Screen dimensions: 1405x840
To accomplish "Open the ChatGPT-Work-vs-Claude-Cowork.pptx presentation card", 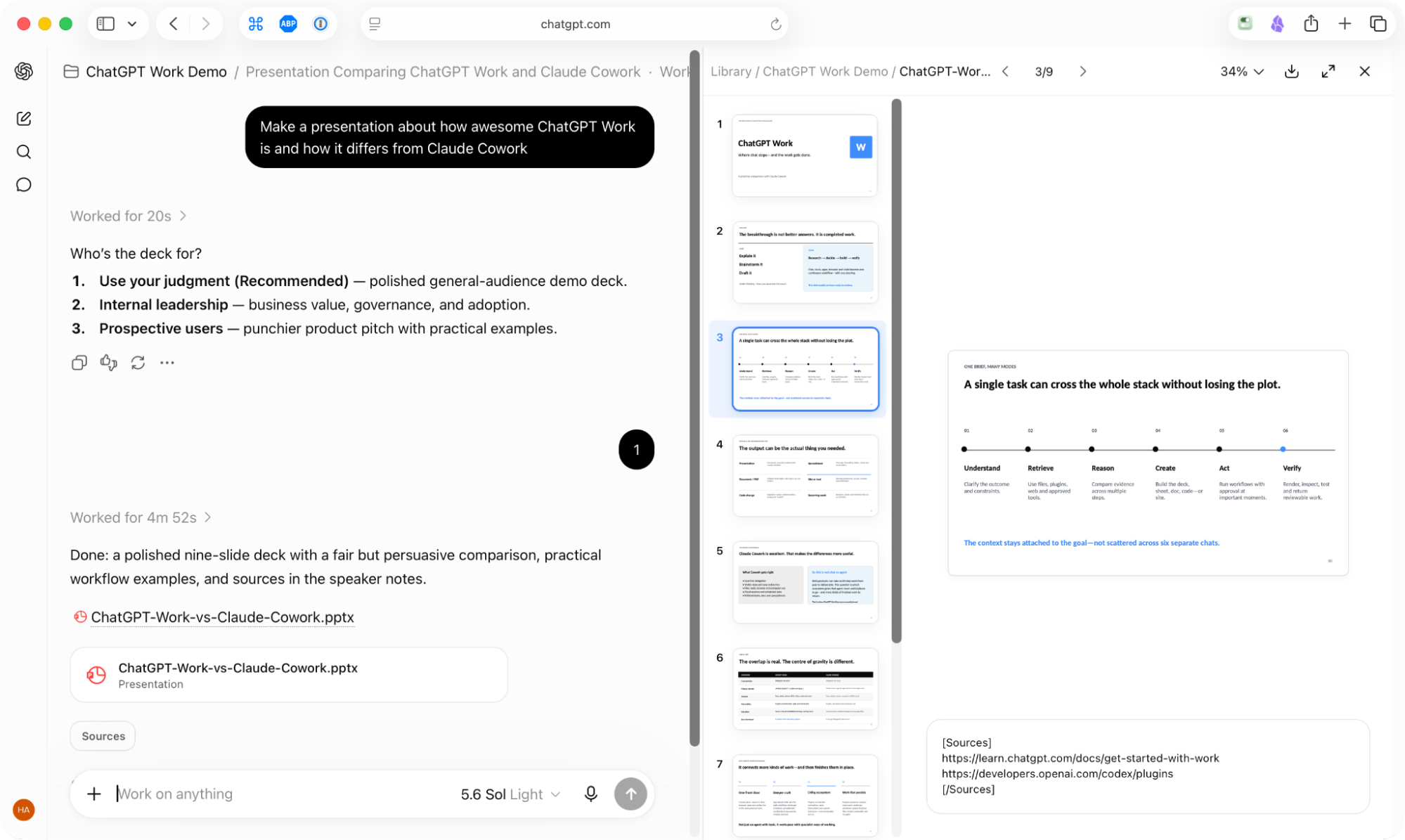I will pyautogui.click(x=289, y=675).
